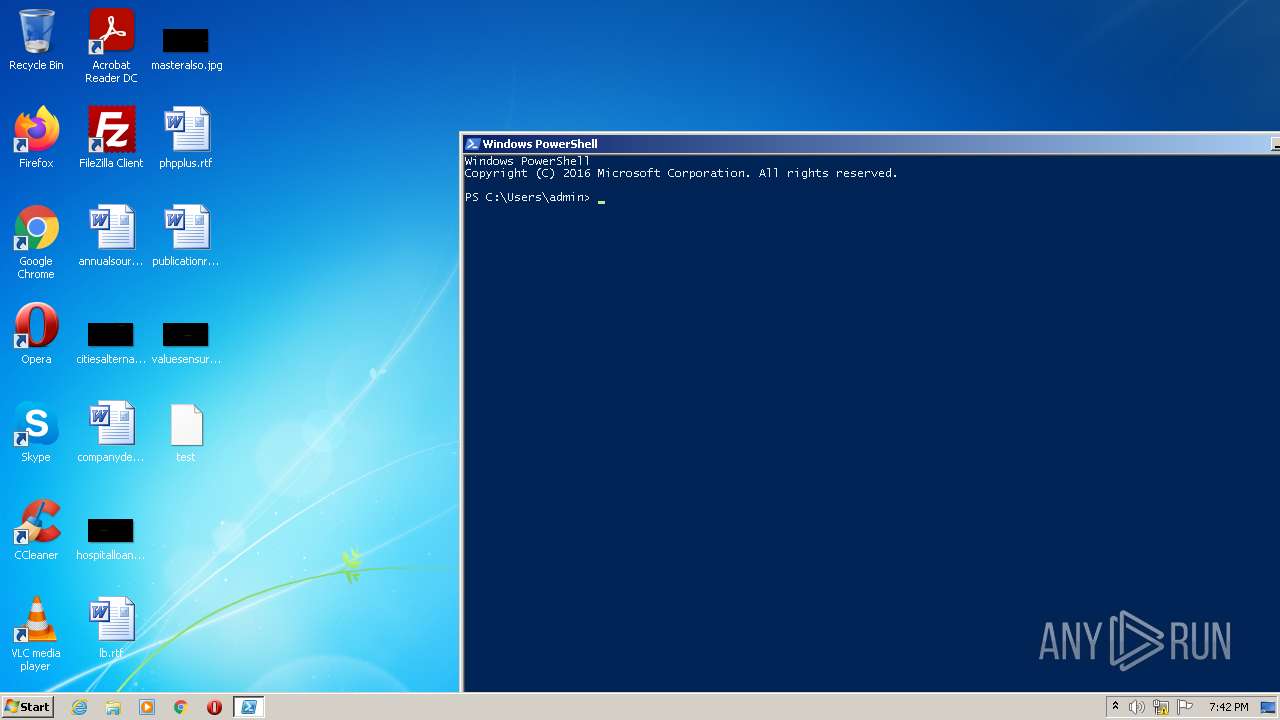This screenshot has width=1280, height=720.
Task: Open Windows Explorer folder in taskbar
Action: coord(113,707)
